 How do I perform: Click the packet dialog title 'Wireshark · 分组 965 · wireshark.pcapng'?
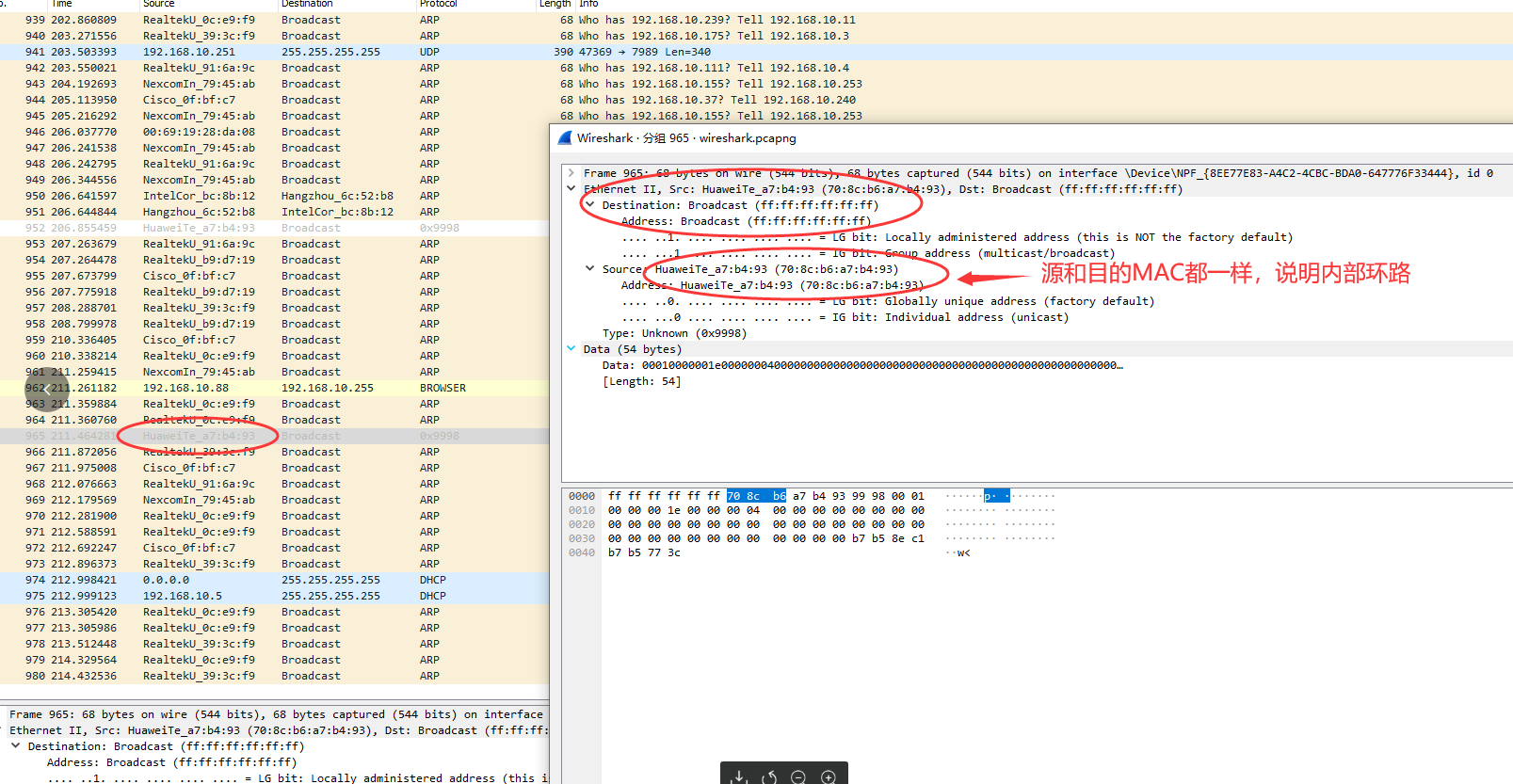[686, 138]
